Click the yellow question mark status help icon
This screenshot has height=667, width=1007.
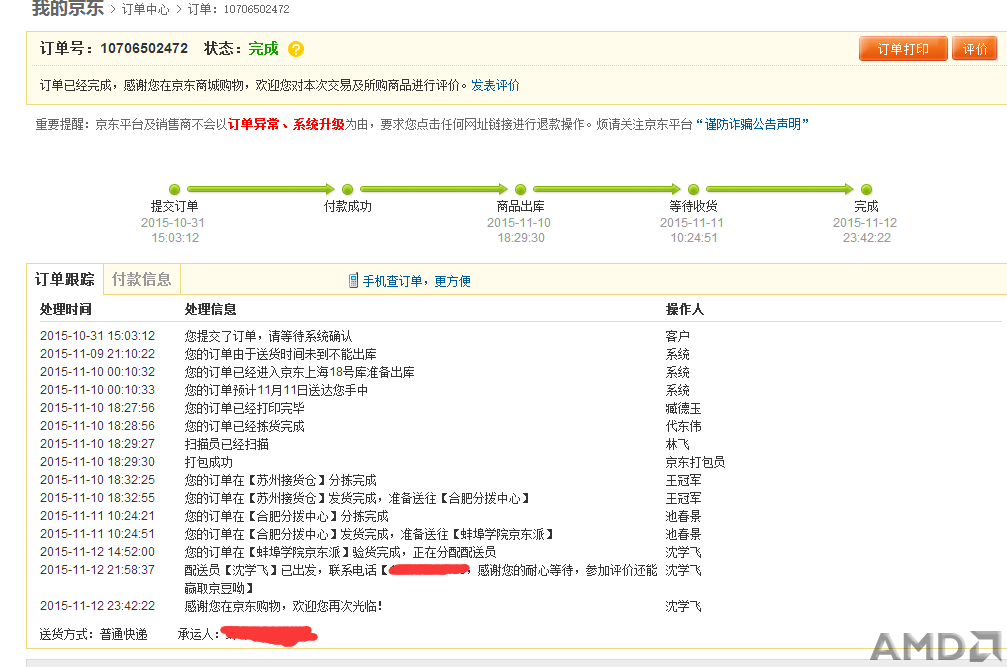(295, 49)
